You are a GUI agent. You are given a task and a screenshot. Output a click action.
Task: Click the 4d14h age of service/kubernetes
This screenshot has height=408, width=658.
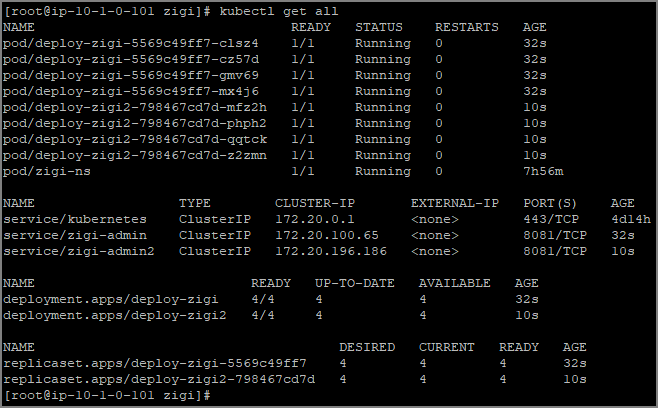[x=631, y=219]
